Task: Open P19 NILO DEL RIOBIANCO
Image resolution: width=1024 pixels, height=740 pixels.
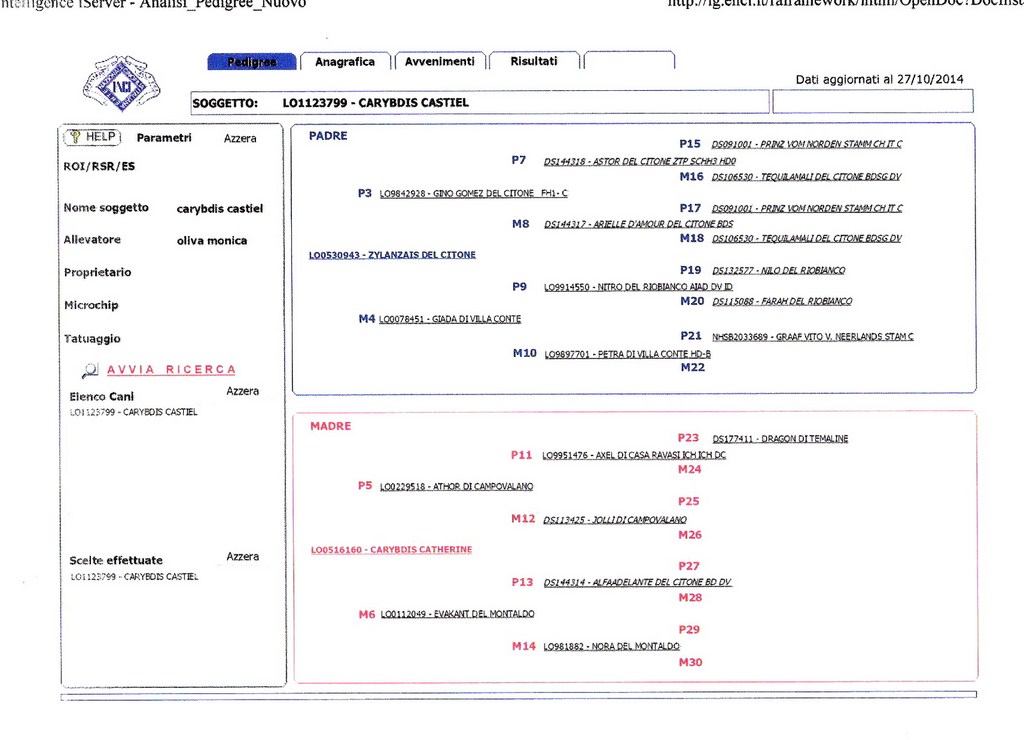Action: 778,270
